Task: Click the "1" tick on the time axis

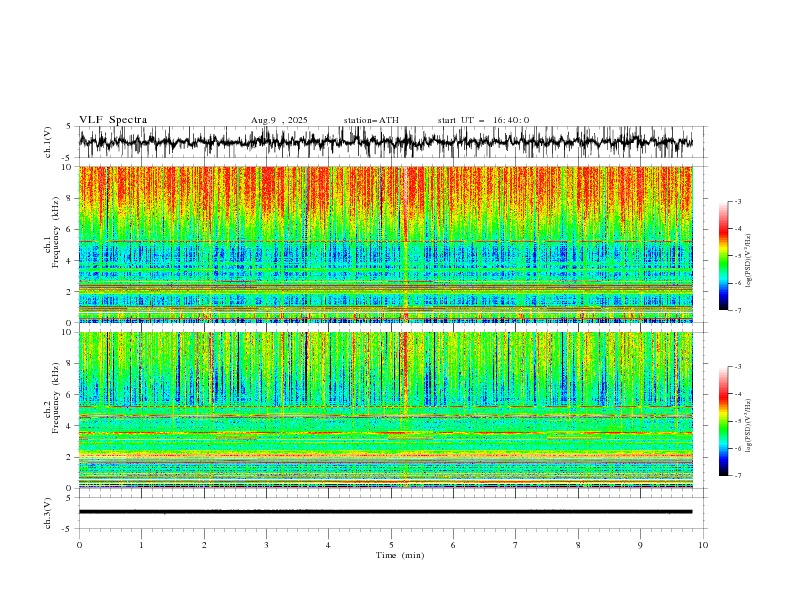Action: (x=141, y=545)
